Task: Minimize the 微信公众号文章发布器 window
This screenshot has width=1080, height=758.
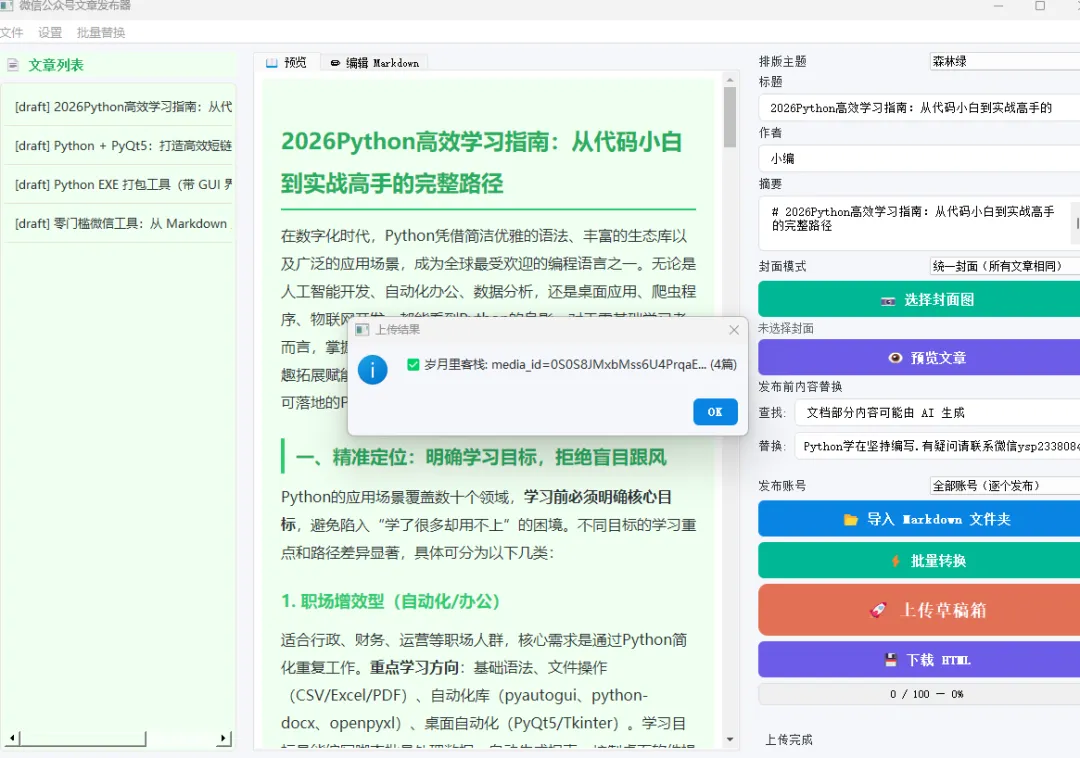Action: [x=999, y=6]
